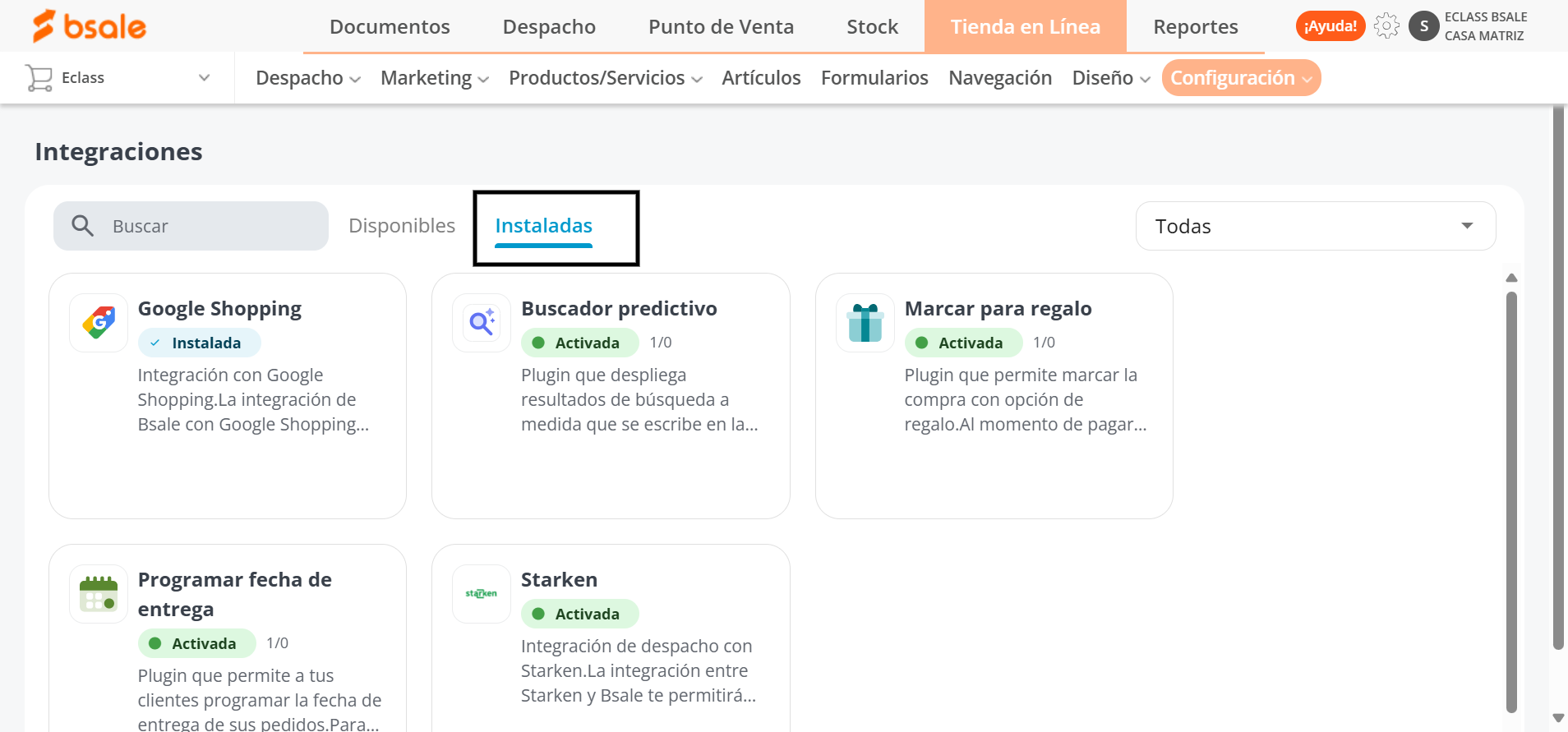
Task: Open the Google Shopping card title
Action: pos(219,309)
